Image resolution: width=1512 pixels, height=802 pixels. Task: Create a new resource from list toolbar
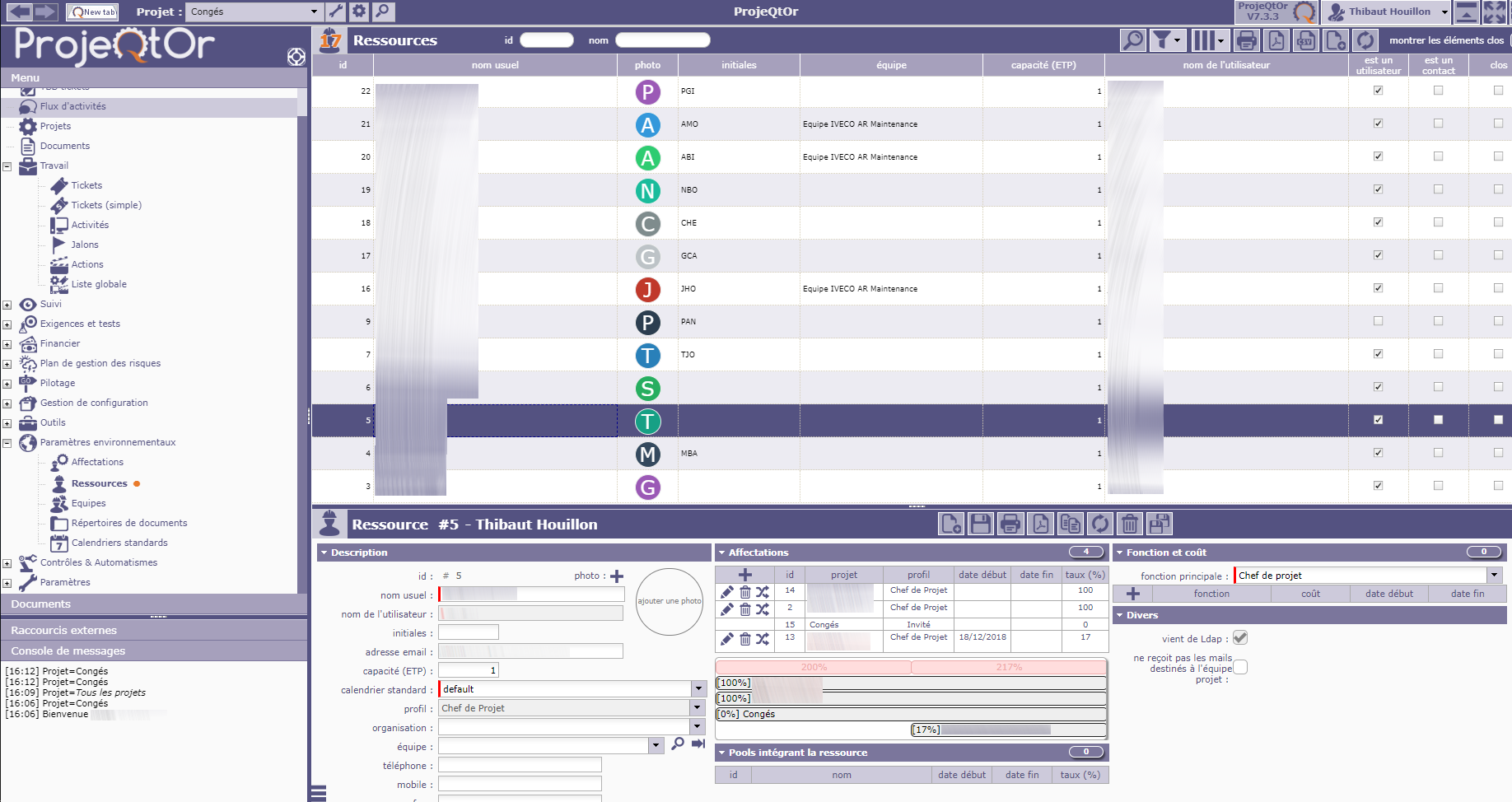[1336, 40]
